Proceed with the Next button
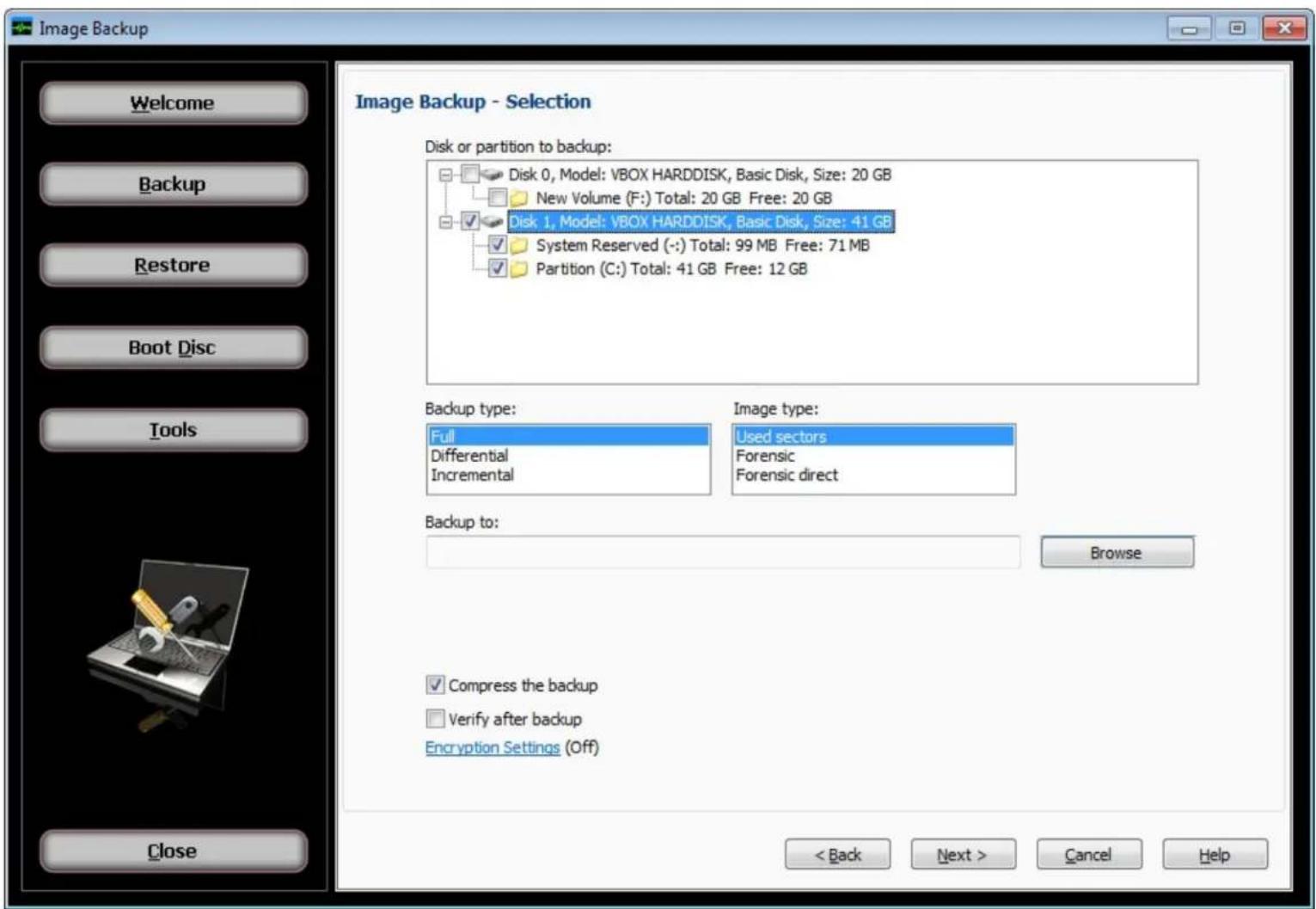1316x909 pixels. tap(963, 855)
